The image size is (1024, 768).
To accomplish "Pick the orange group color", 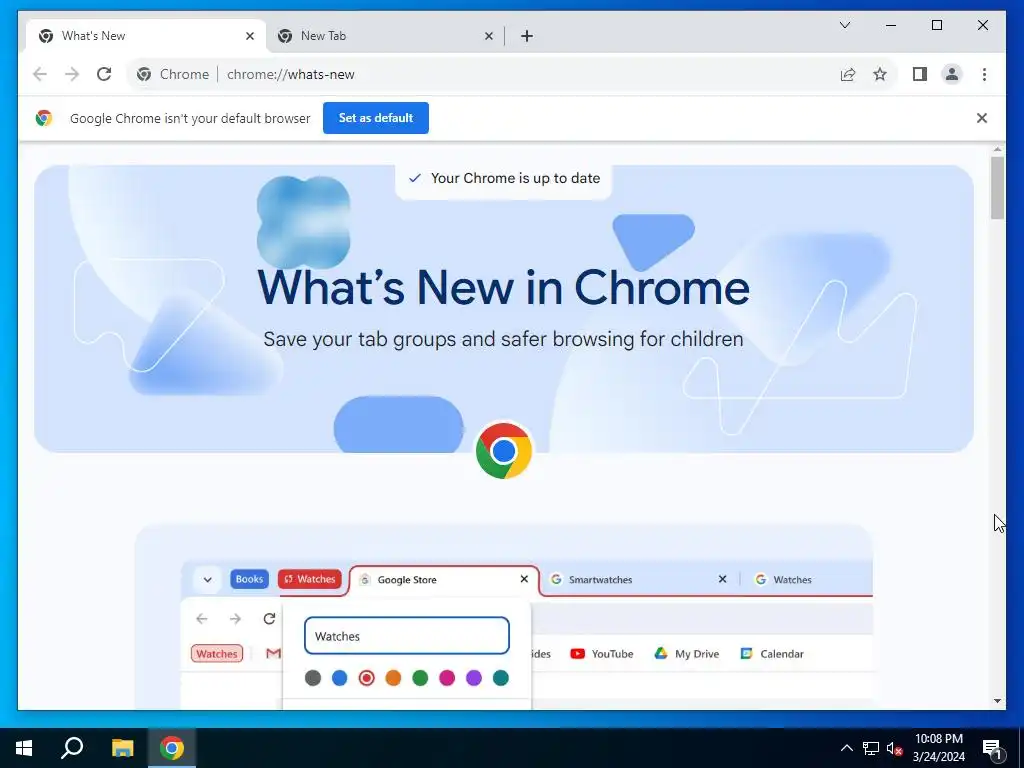I will click(393, 678).
